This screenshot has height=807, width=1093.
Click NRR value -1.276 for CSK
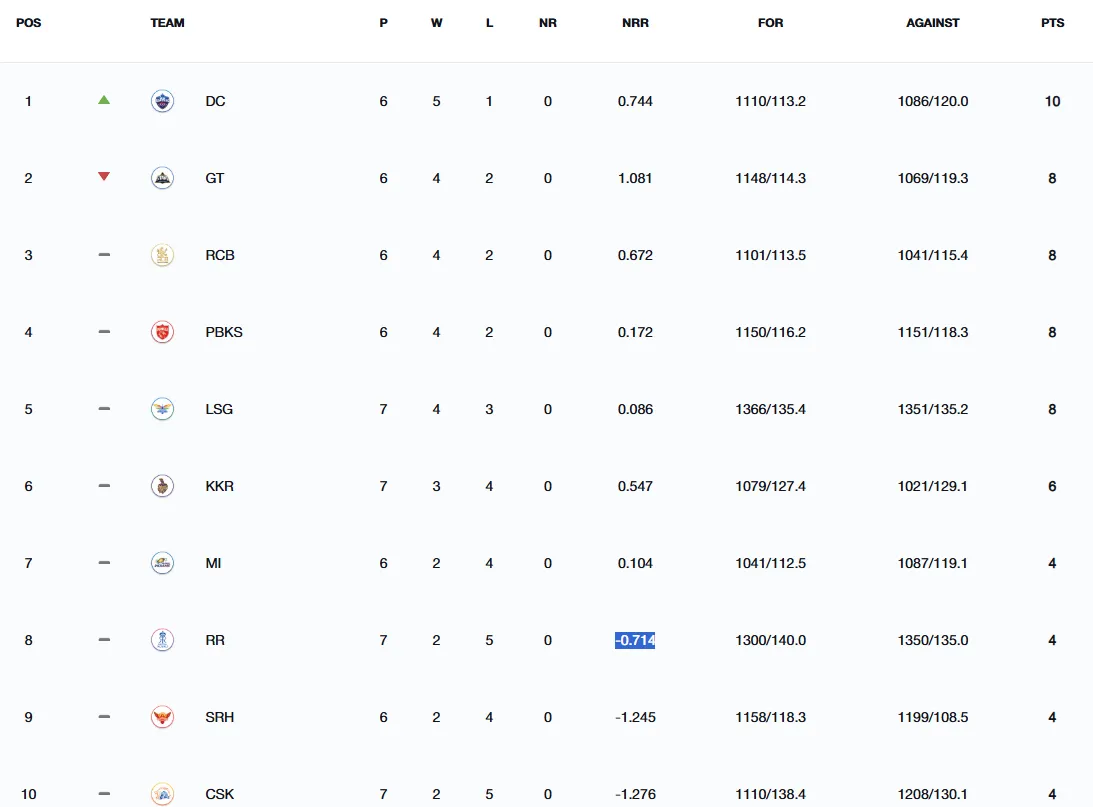[x=635, y=794]
